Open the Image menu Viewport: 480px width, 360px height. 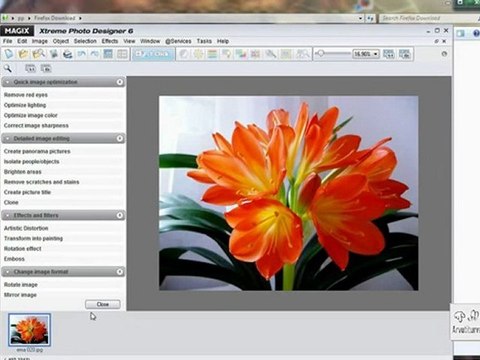click(40, 41)
